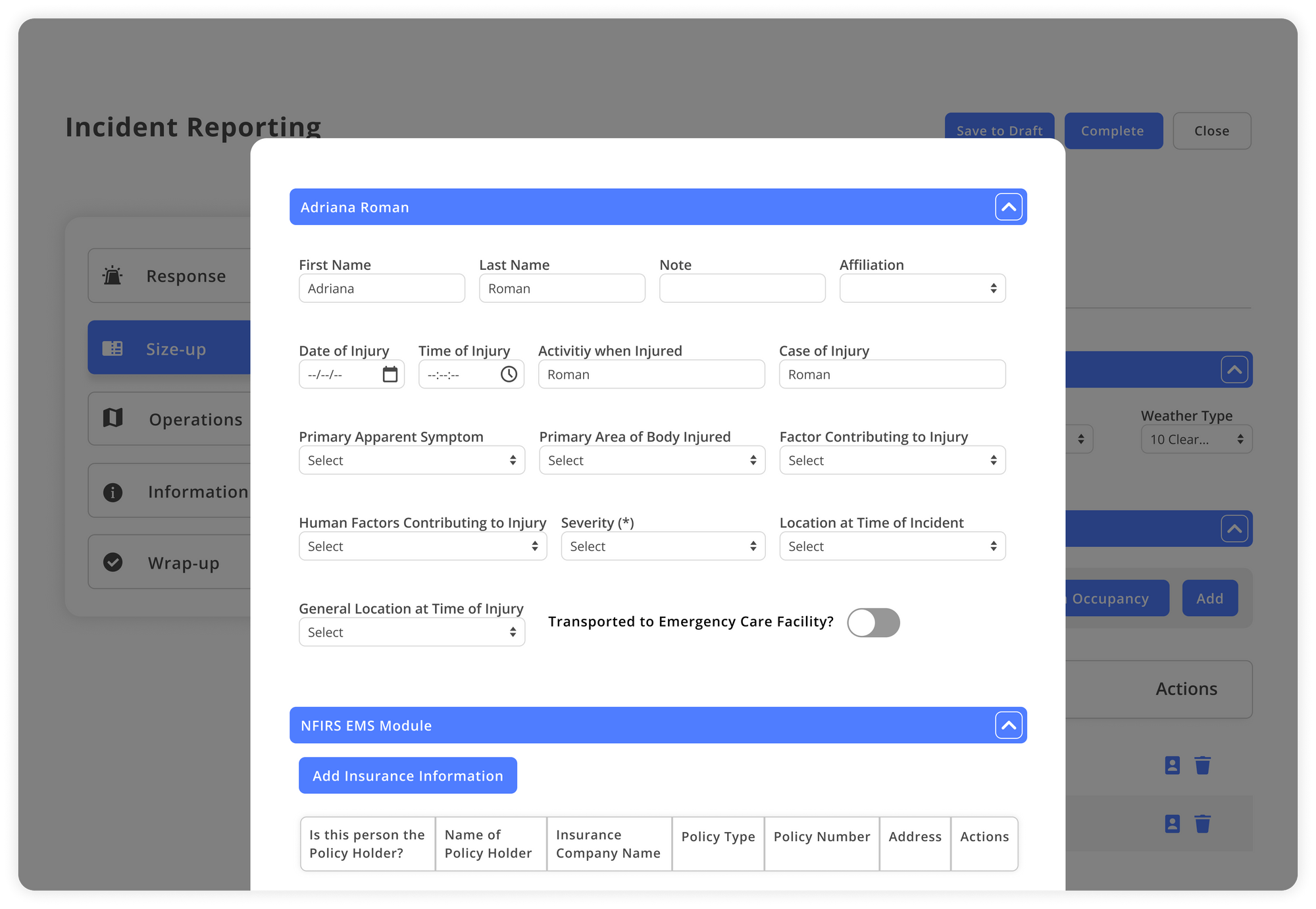Click the top trash icon under Actions
Screen dimensions: 1316x909
(x=1203, y=765)
